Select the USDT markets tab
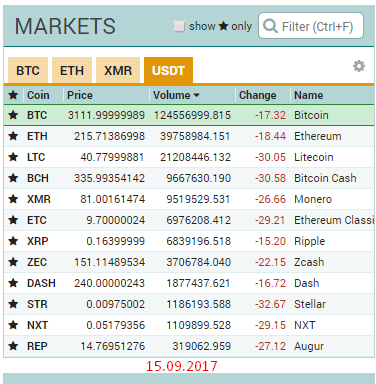The image size is (376, 384). click(x=168, y=70)
